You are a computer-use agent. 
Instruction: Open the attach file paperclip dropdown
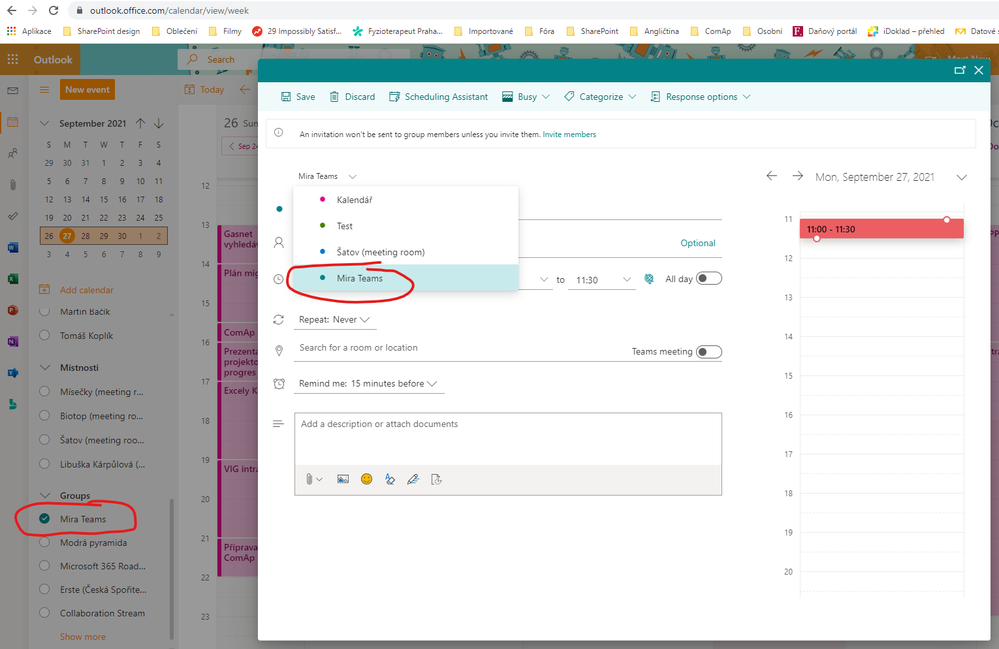point(313,479)
